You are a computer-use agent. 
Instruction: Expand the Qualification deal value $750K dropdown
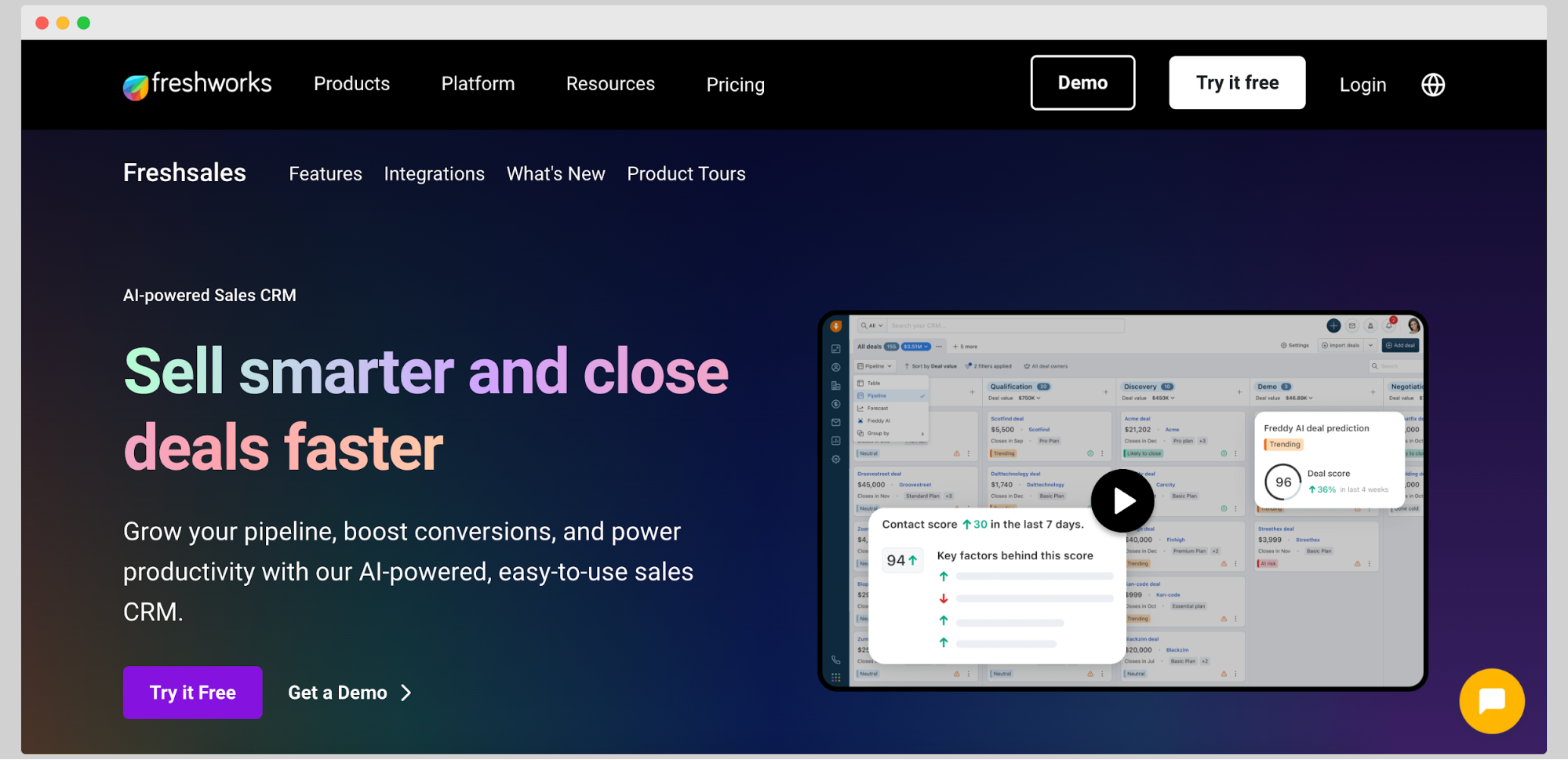1029,398
